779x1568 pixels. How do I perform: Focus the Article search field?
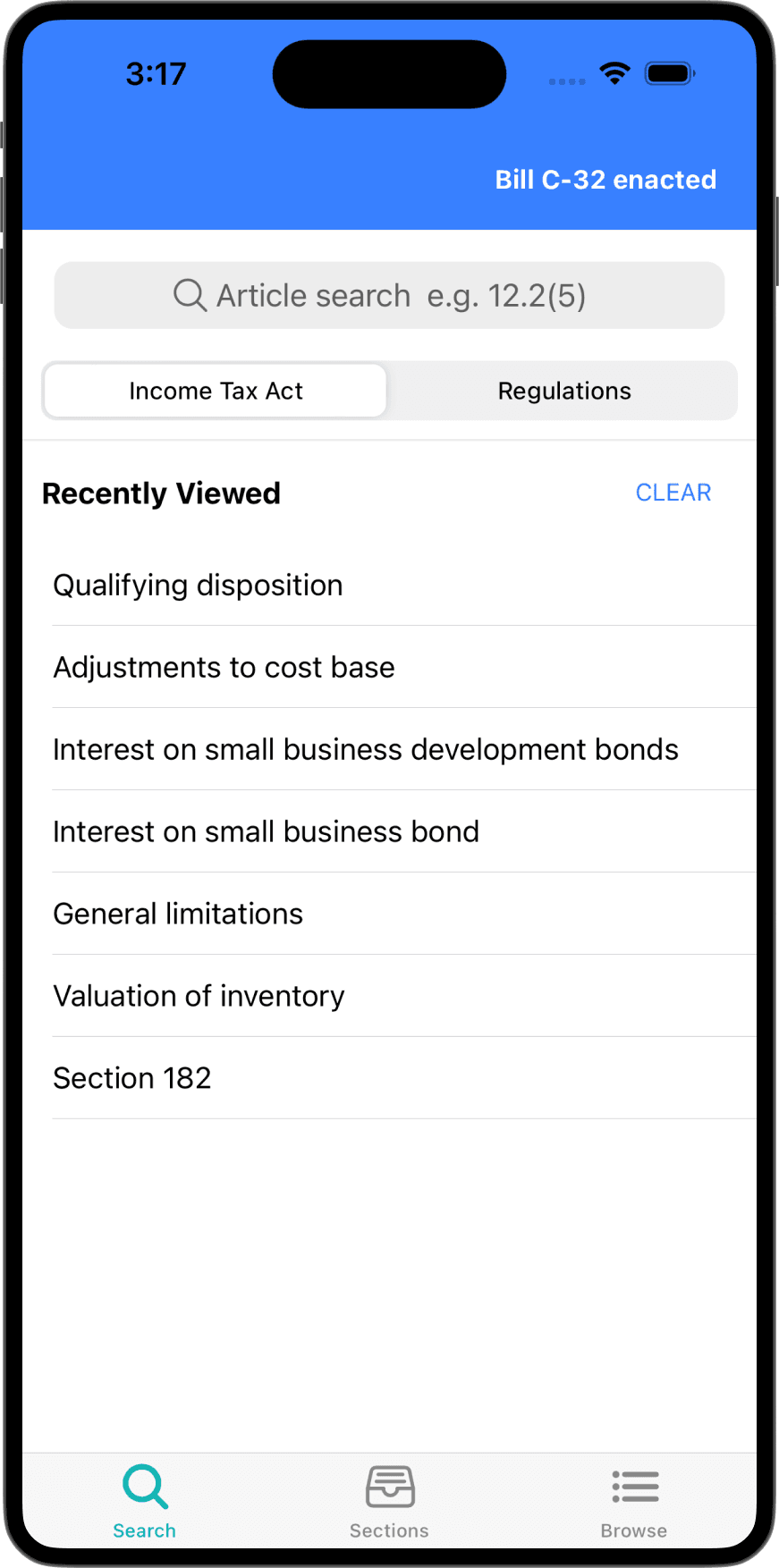tap(401, 295)
